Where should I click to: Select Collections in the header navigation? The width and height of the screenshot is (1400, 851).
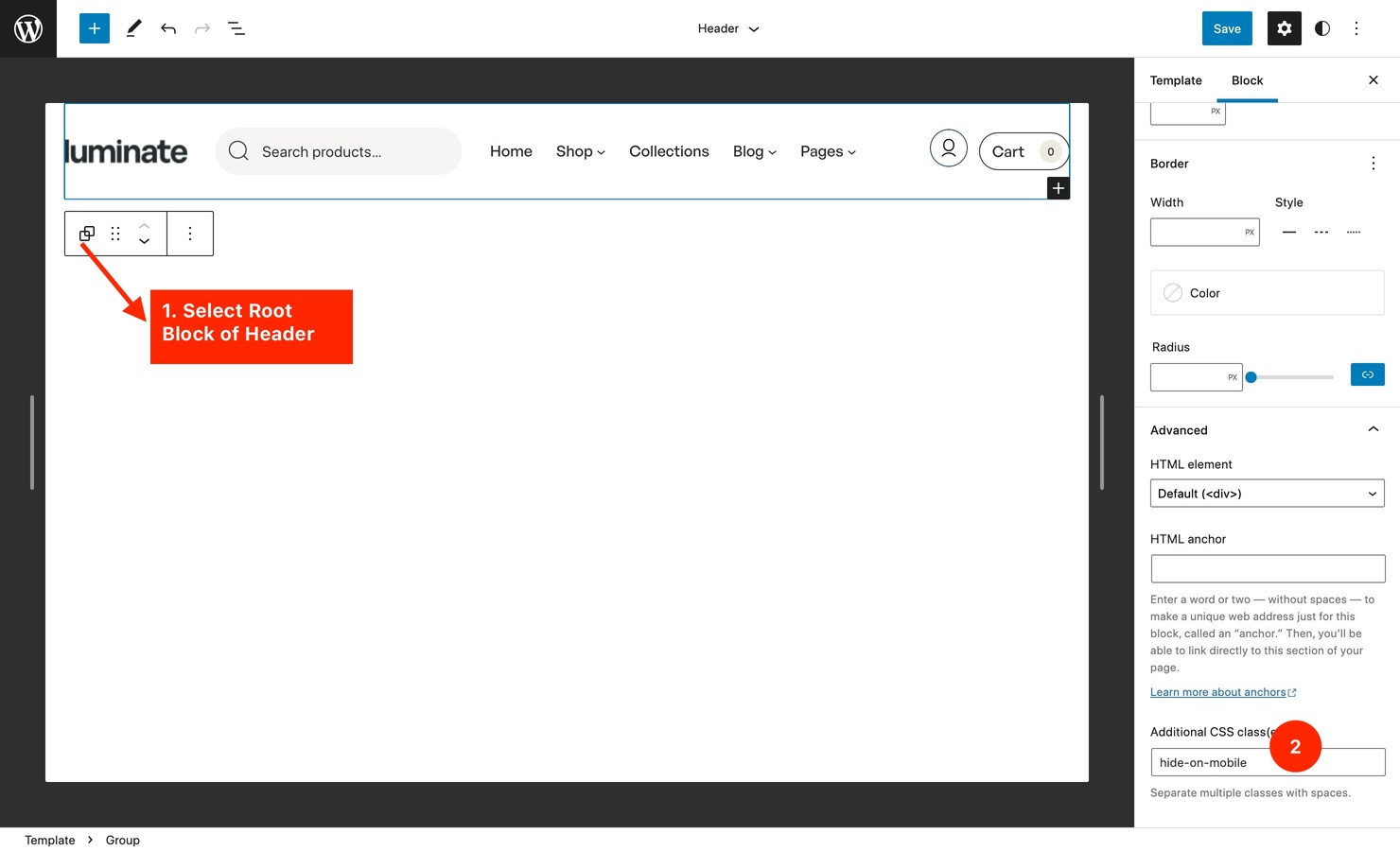(669, 151)
